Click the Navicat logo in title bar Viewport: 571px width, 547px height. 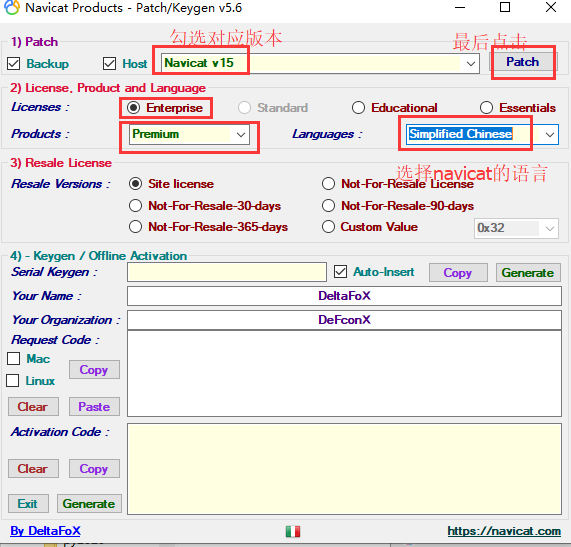[11, 8]
